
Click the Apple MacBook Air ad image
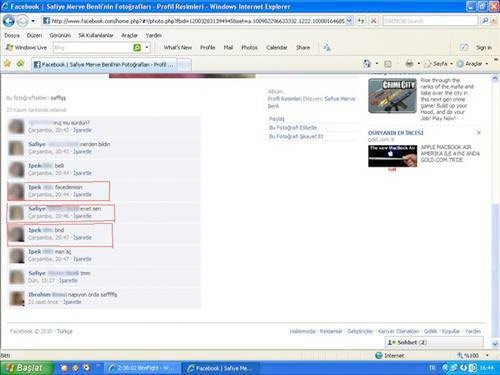pos(392,156)
